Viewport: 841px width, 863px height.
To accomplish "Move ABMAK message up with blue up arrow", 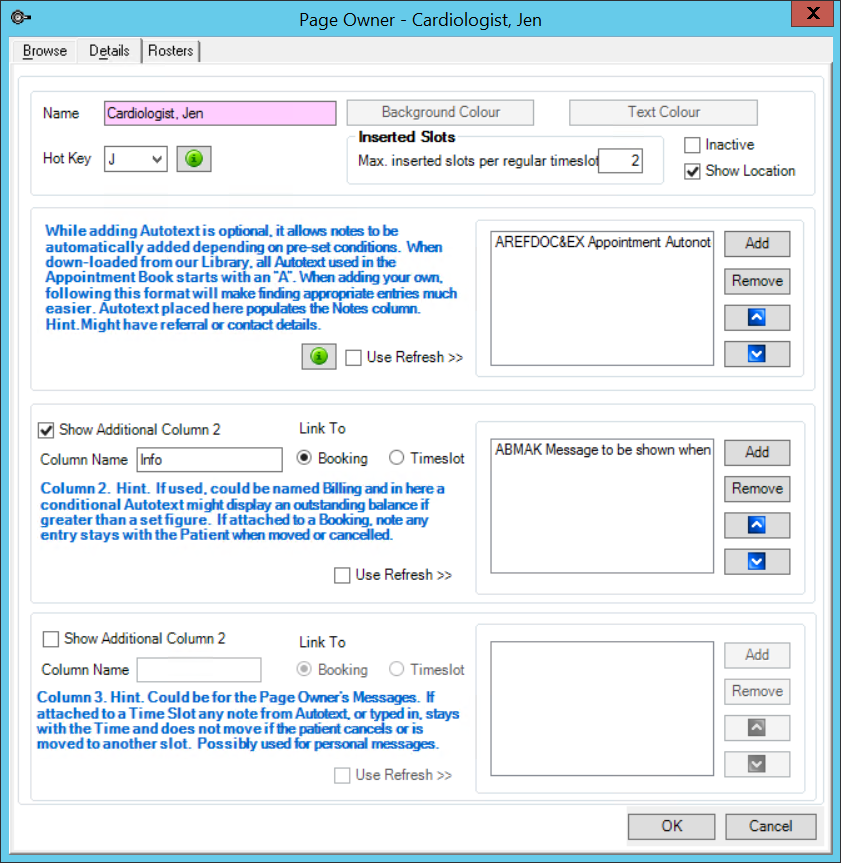I will point(757,525).
